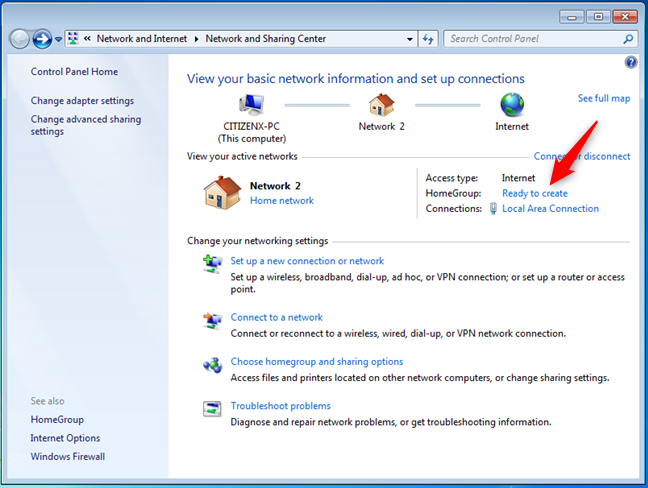
Task: Click the Set up a new connection icon
Action: click(212, 264)
